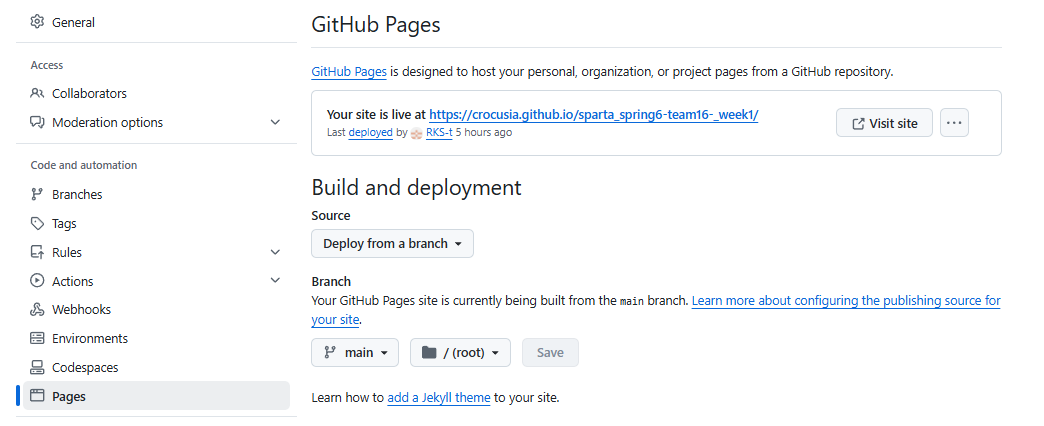Open the main branch selector dropdown
Viewport: 1044px width, 426px height.
355,353
